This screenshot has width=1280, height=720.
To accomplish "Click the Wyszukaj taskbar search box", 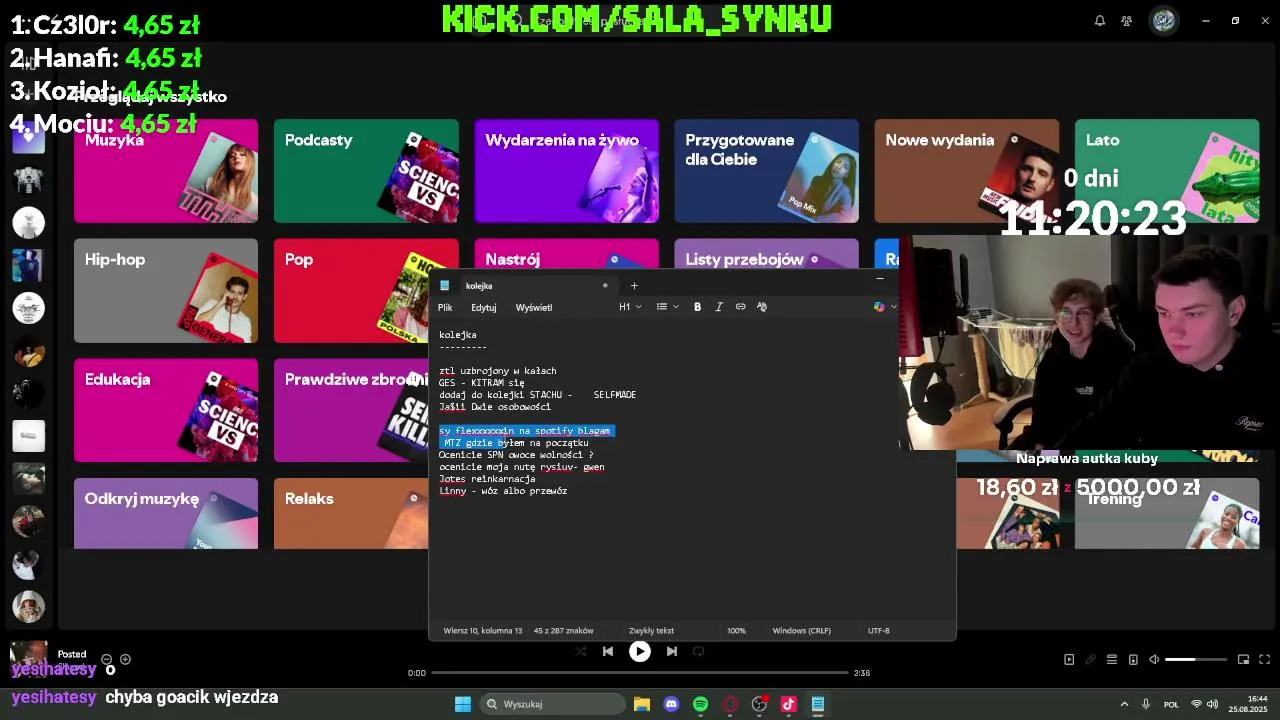I will click(x=553, y=704).
